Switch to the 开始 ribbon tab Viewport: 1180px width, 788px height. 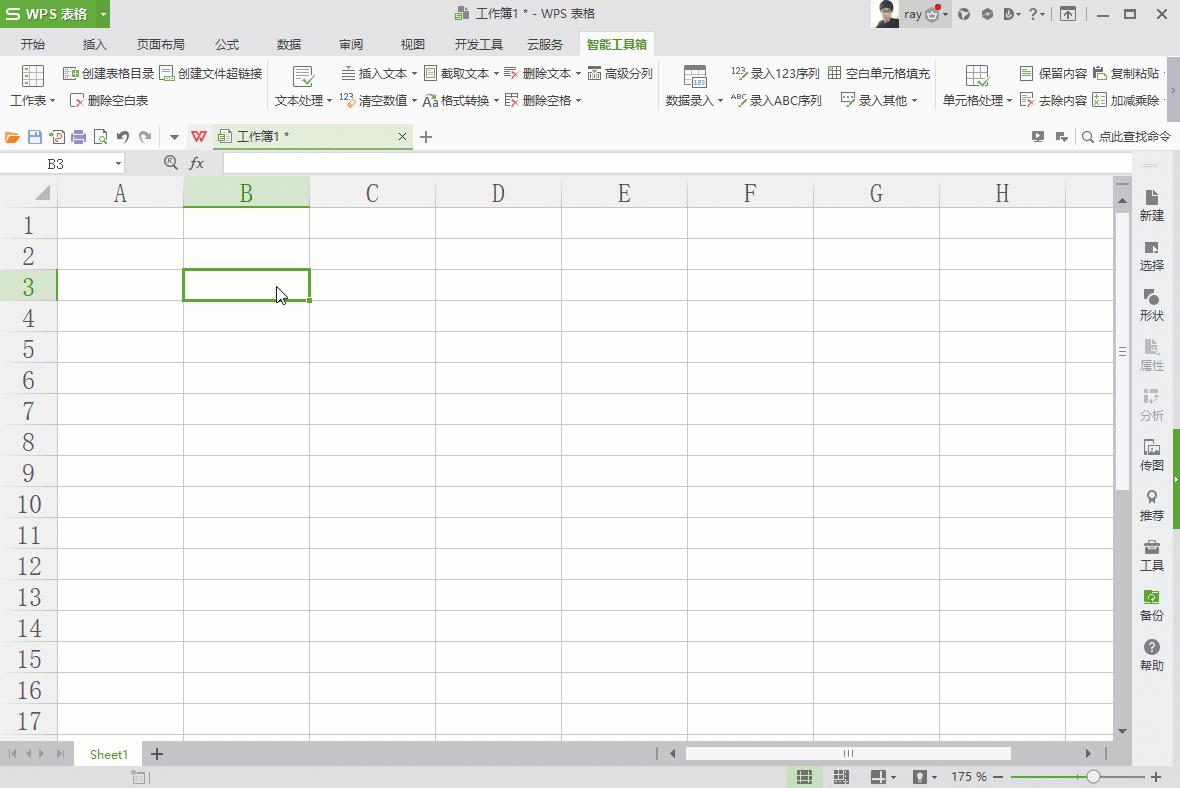32,44
